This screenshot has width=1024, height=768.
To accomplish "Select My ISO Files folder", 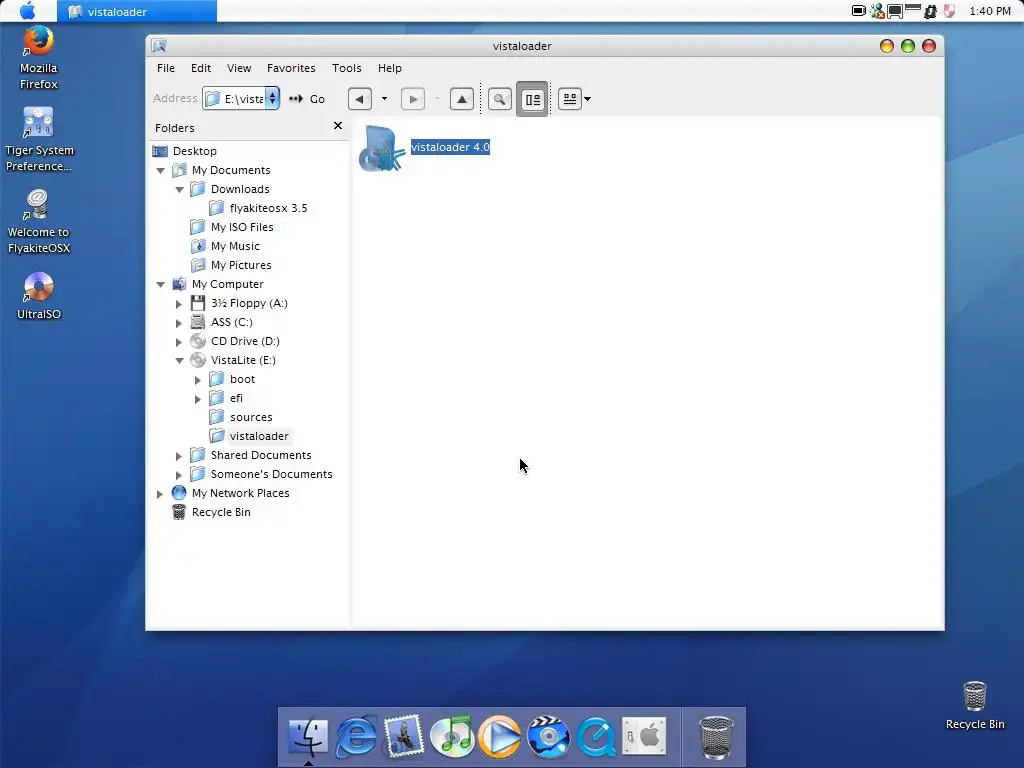I will click(x=242, y=227).
